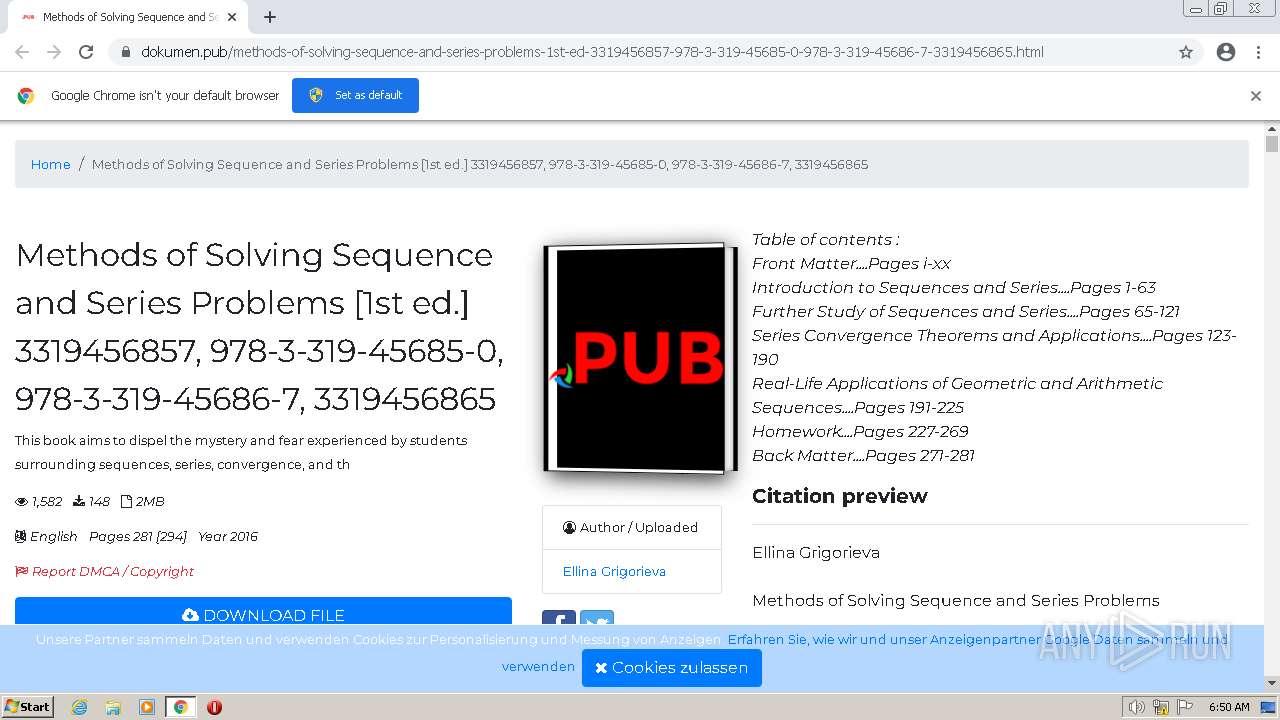Share on Facebook icon
Screen dimensions: 1280x720
click(559, 620)
